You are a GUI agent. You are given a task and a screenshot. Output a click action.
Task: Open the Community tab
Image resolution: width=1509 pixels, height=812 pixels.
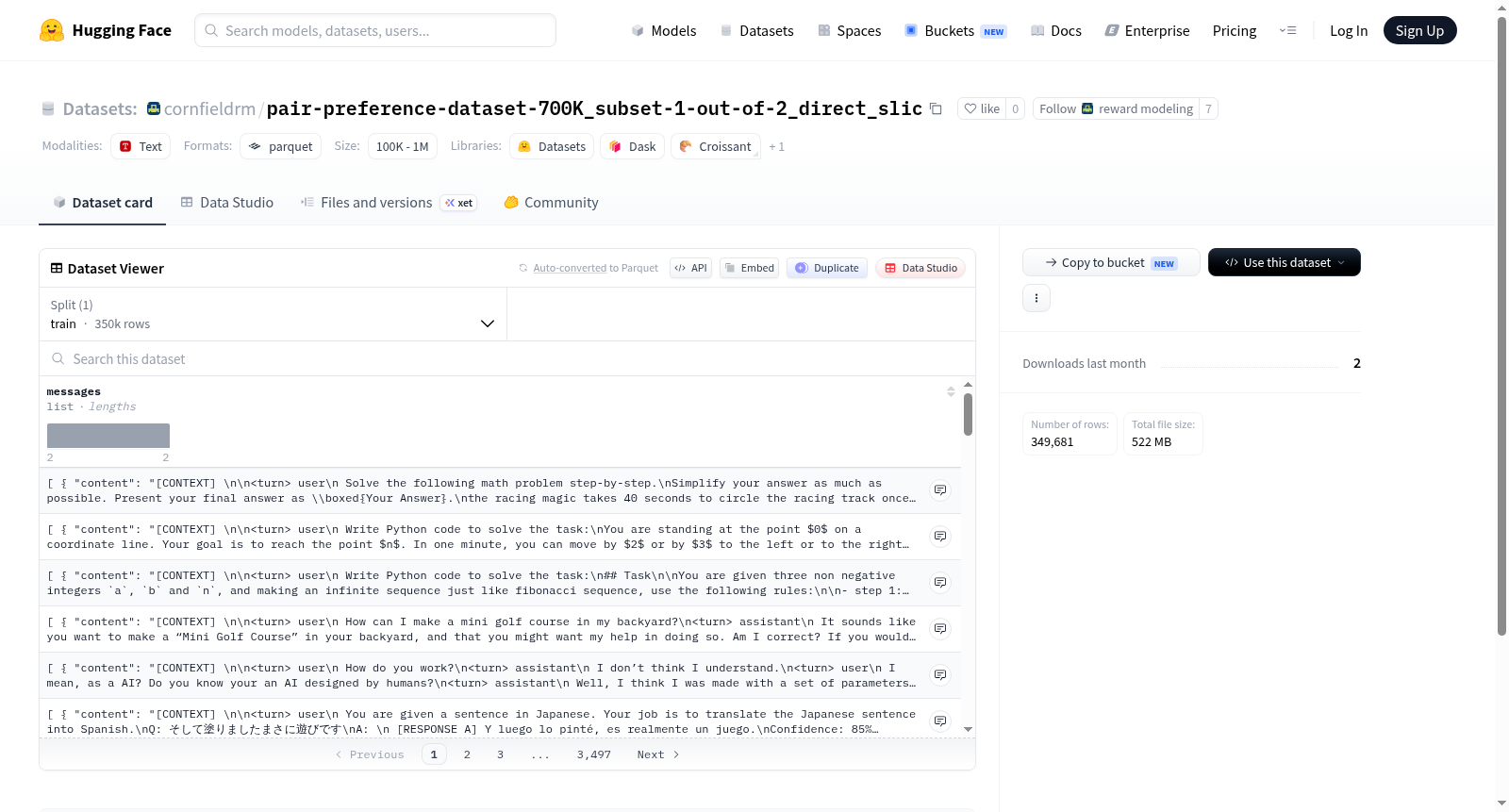[x=552, y=203]
